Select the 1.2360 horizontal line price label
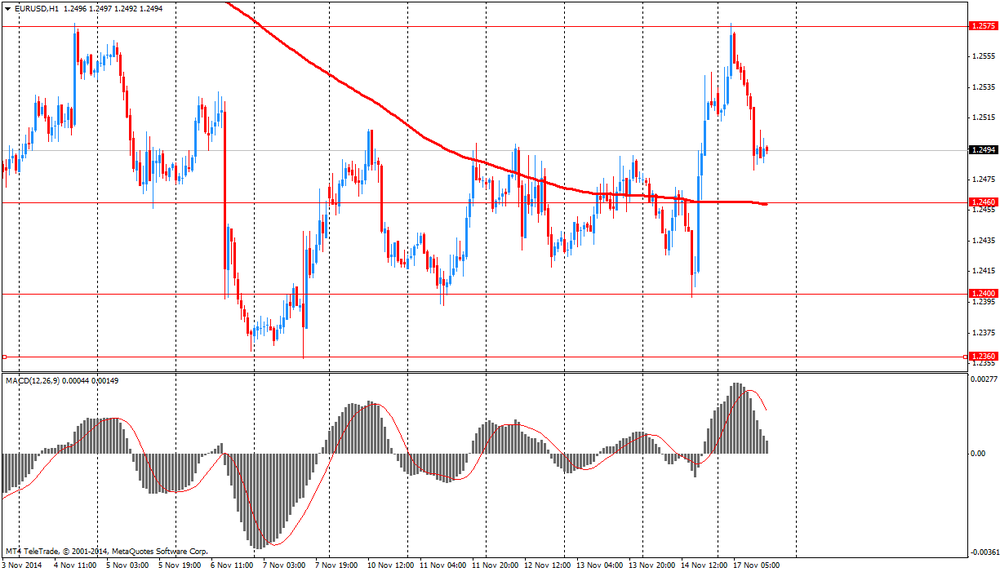 (x=983, y=356)
